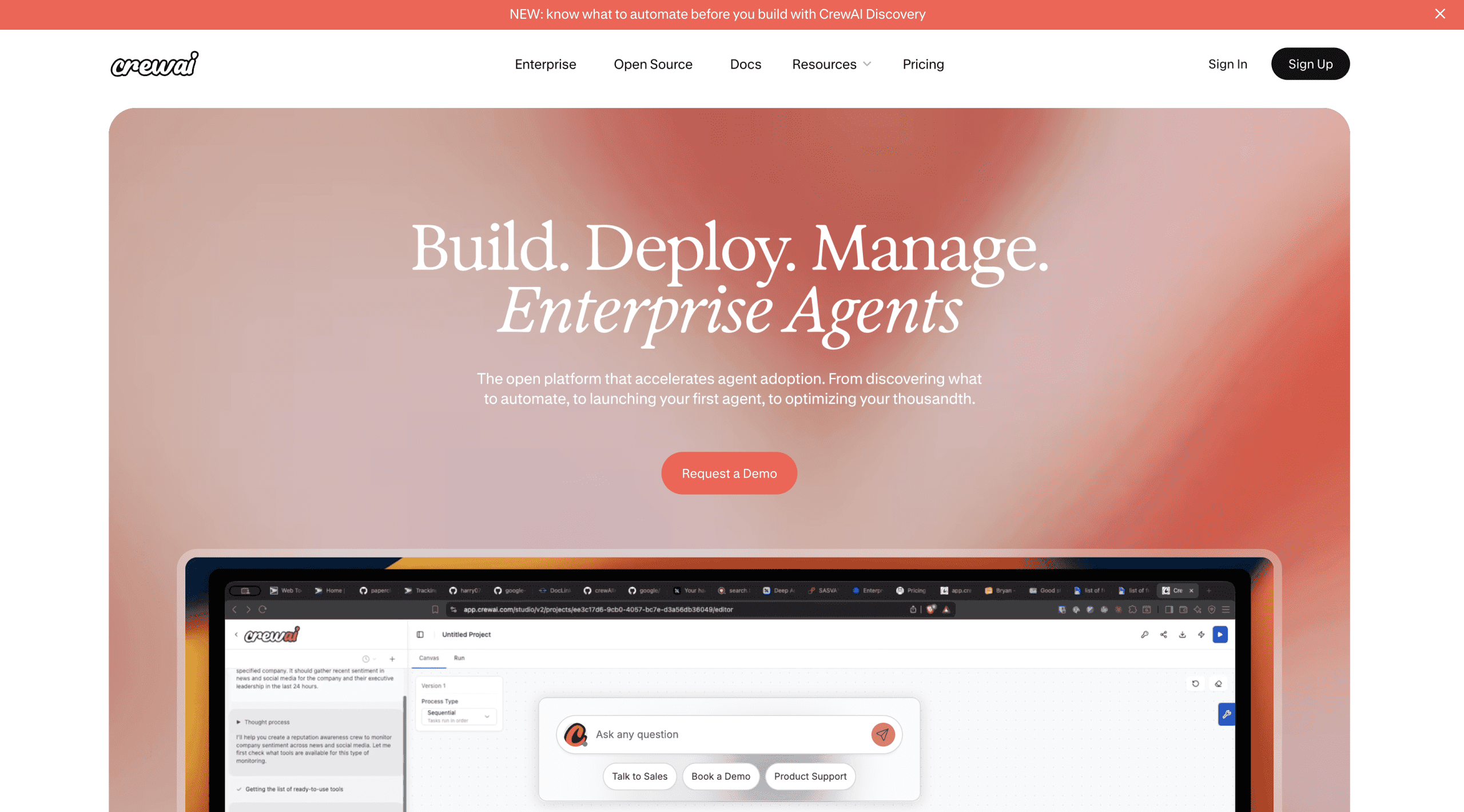This screenshot has height=812, width=1464.
Task: Switch to the SASVA browser tab
Action: coord(823,591)
